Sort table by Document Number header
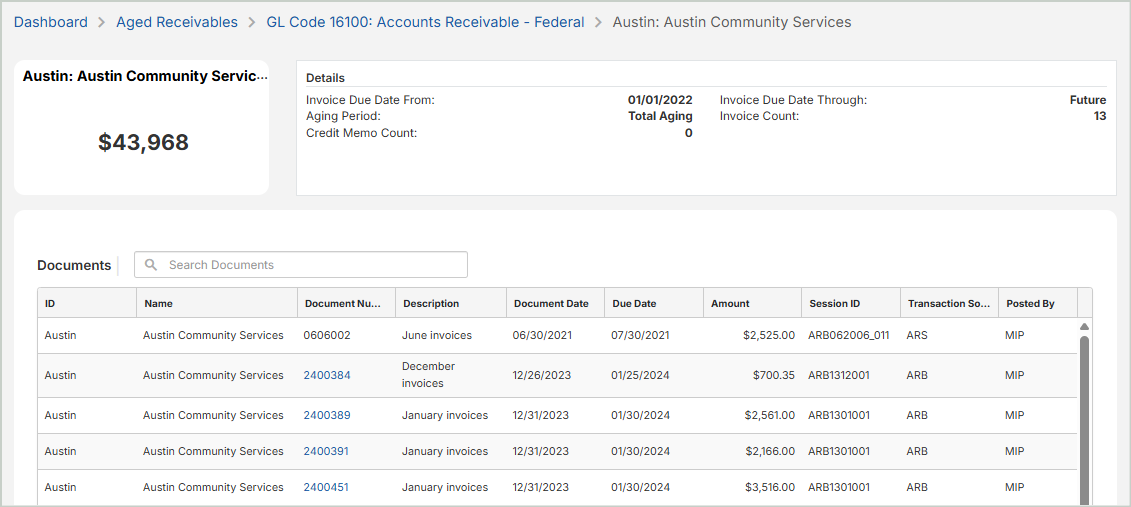This screenshot has height=507, width=1131. point(344,303)
